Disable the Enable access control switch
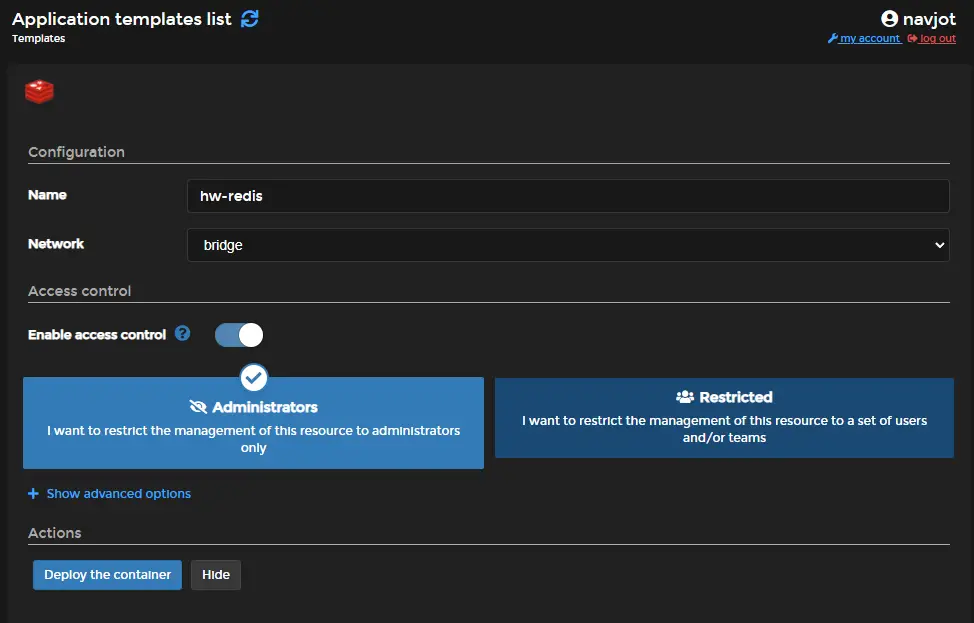 click(237, 334)
